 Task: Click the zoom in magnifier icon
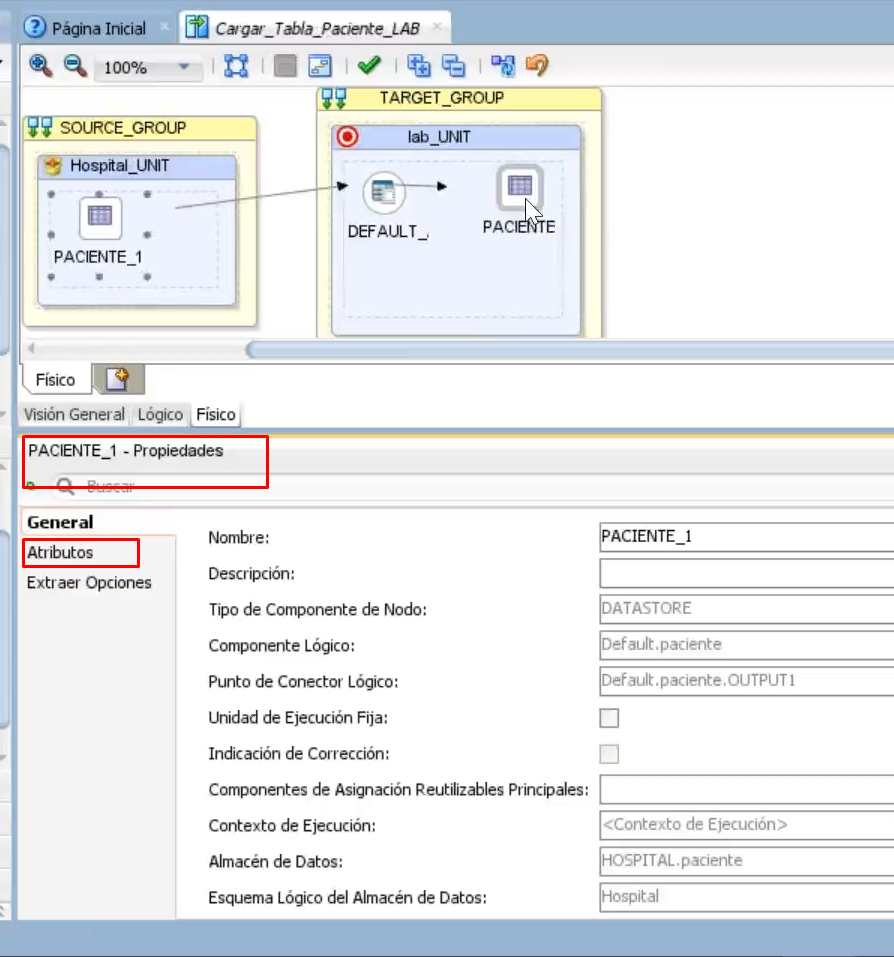40,65
